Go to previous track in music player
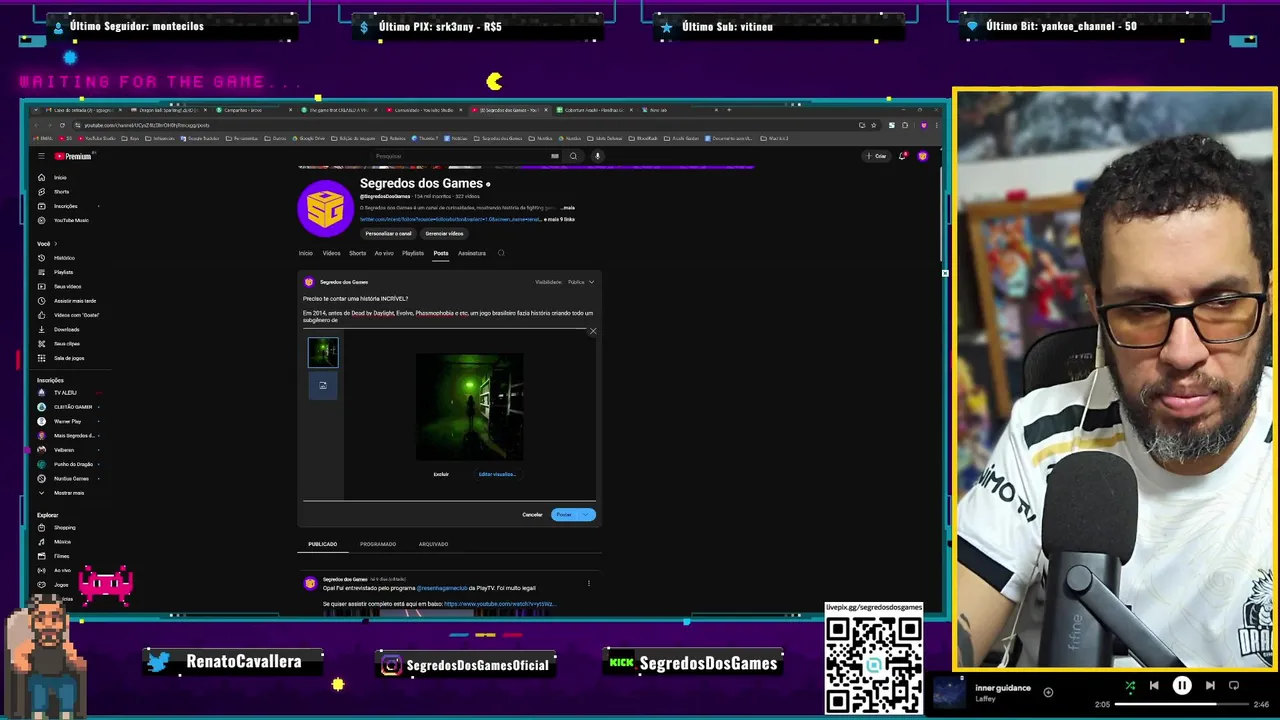Viewport: 1280px width, 720px height. coord(1154,686)
